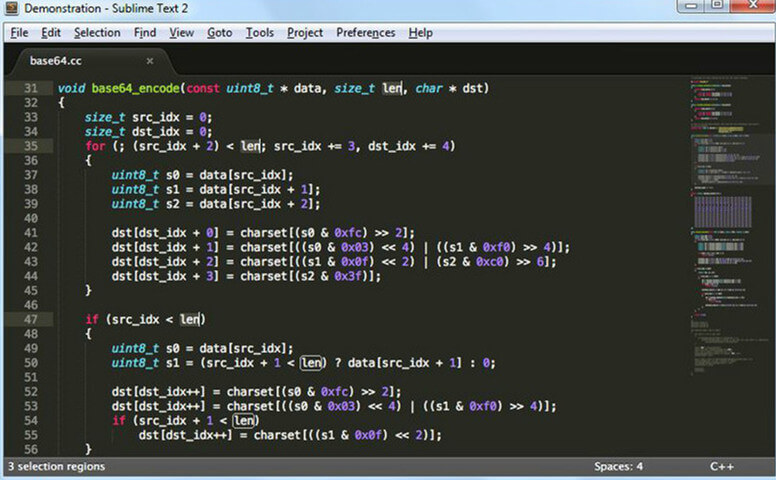Screen dimensions: 776x480
Task: Click 'dst_idx' on line 34 declaration
Action: click(x=156, y=132)
